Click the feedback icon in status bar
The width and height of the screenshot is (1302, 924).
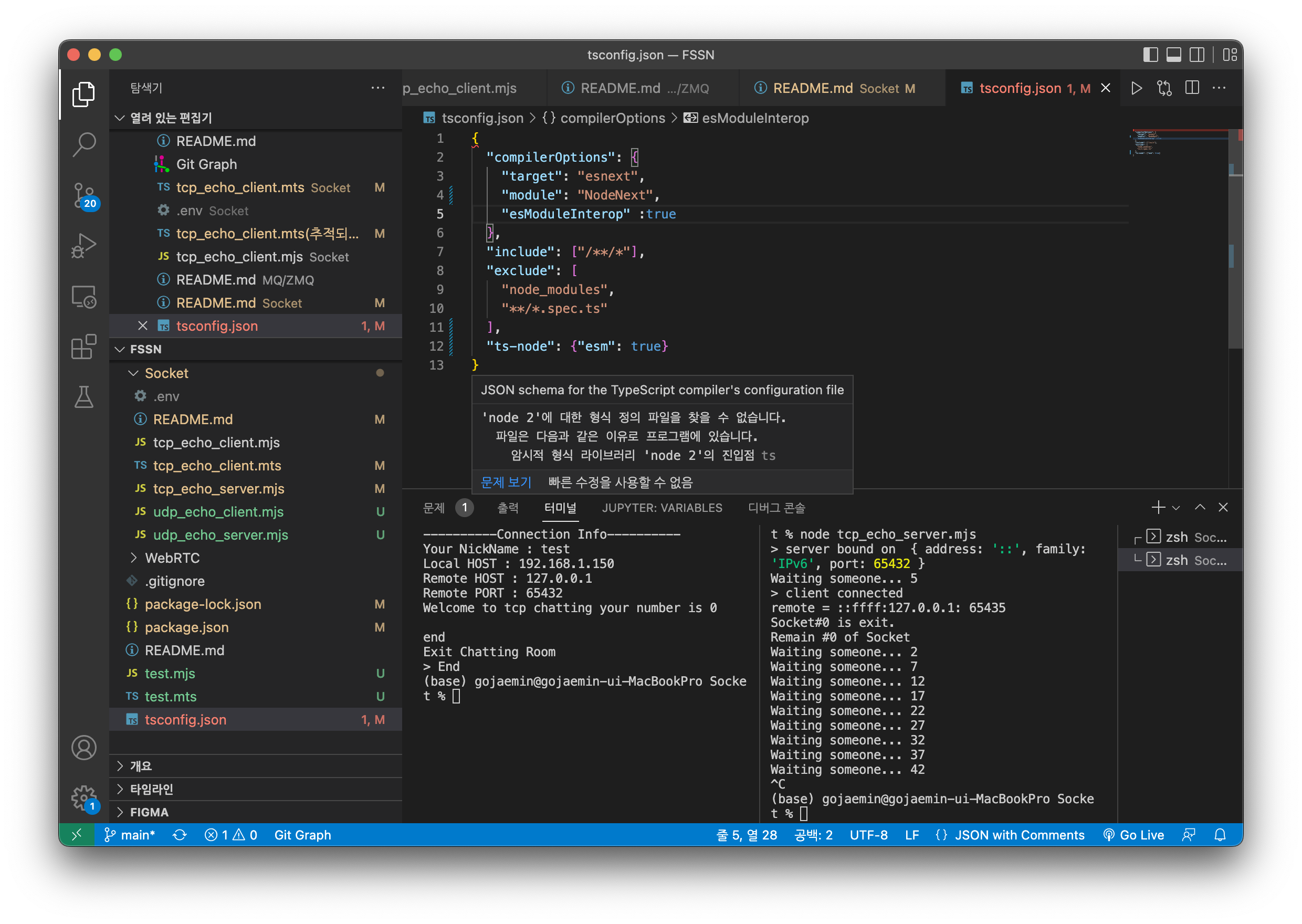tap(1188, 835)
